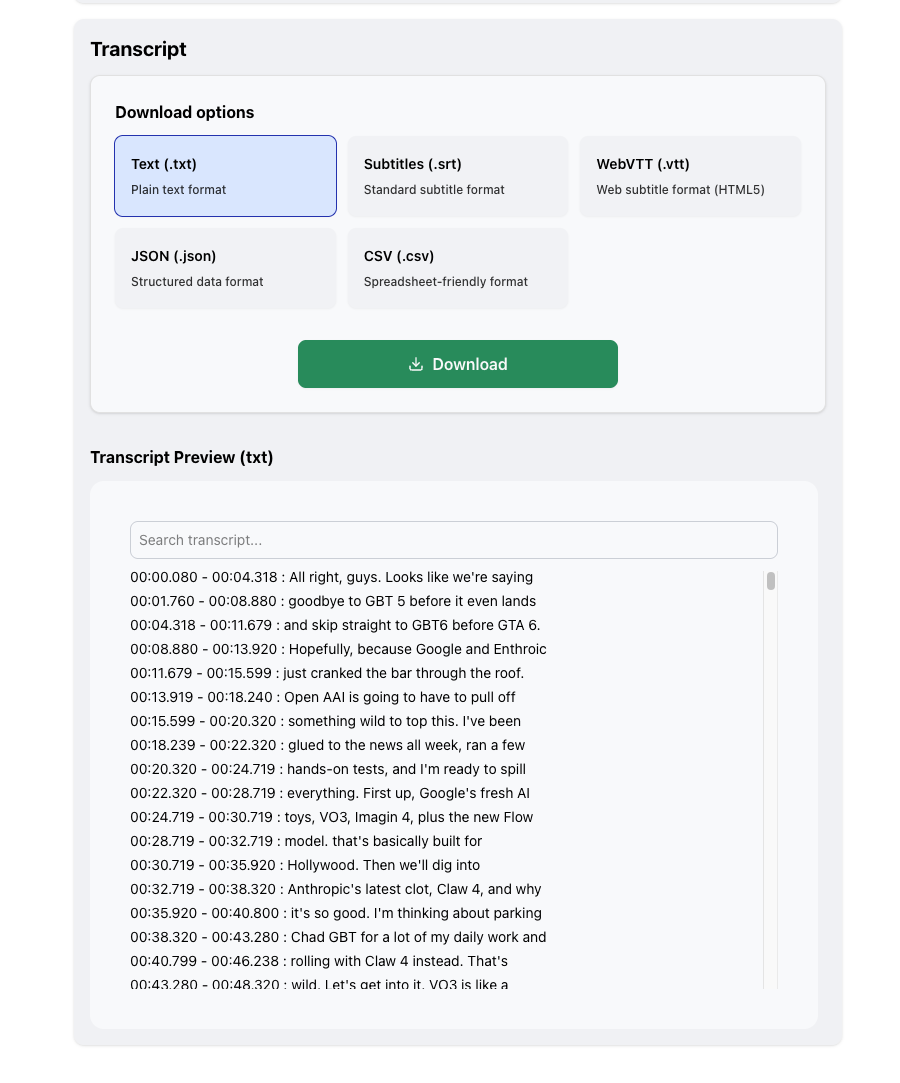Click the scrollbar track below the thumb
The height and width of the screenshot is (1083, 900).
point(771,787)
